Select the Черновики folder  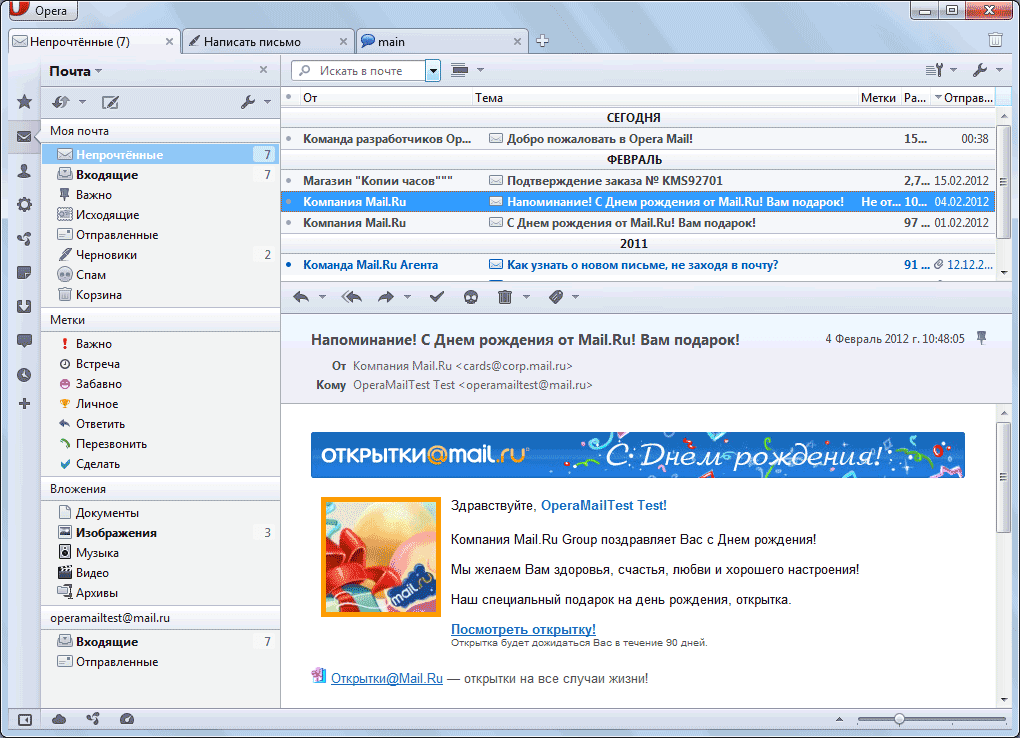click(x=161, y=254)
